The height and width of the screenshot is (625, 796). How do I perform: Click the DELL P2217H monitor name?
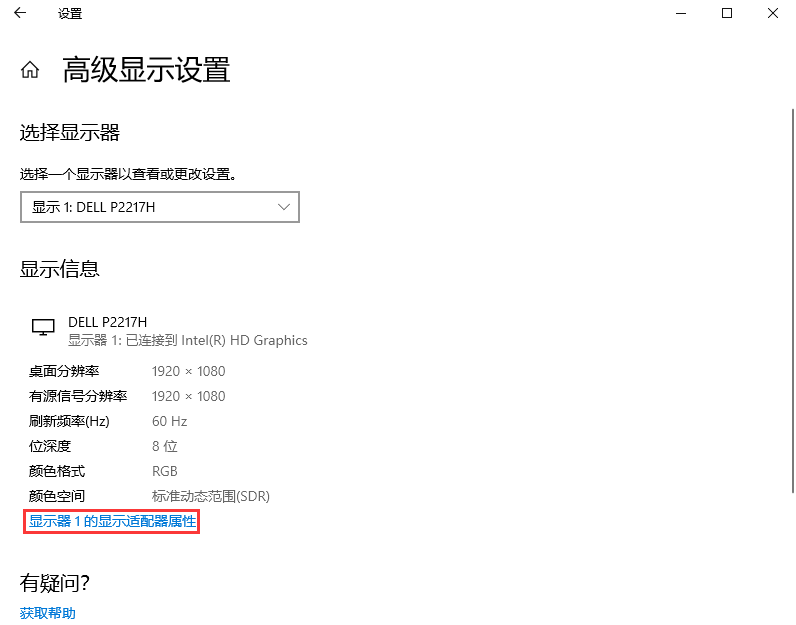(107, 321)
